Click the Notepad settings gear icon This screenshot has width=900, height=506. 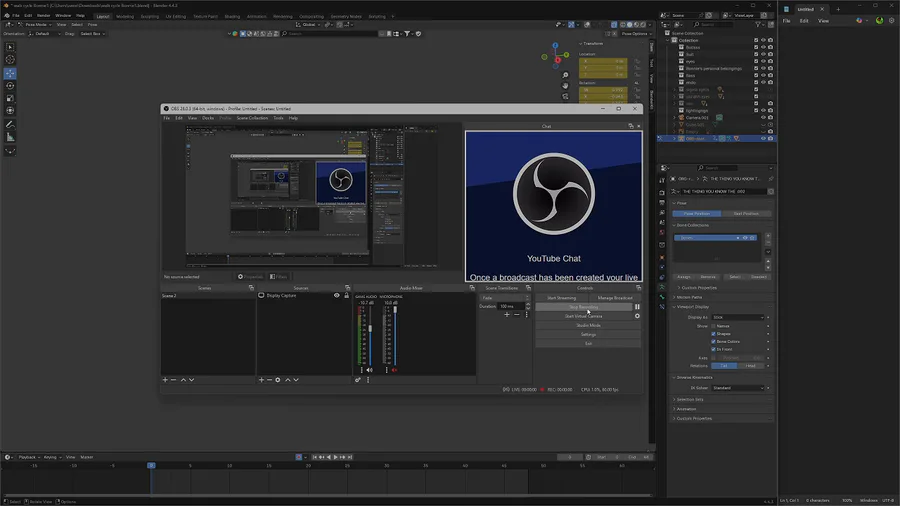pos(891,21)
